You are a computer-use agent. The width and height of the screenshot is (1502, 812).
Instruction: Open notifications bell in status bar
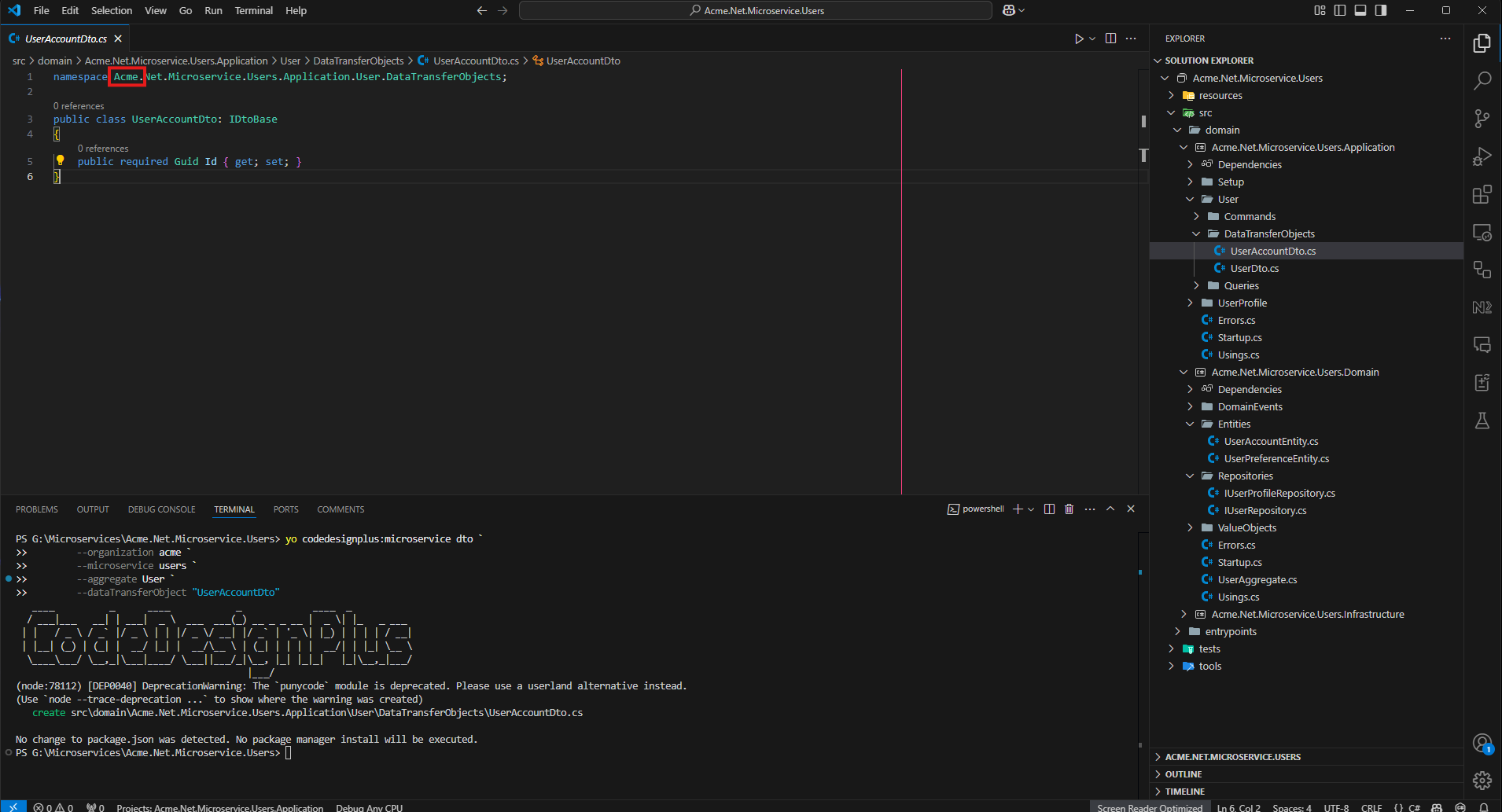pos(1483,807)
